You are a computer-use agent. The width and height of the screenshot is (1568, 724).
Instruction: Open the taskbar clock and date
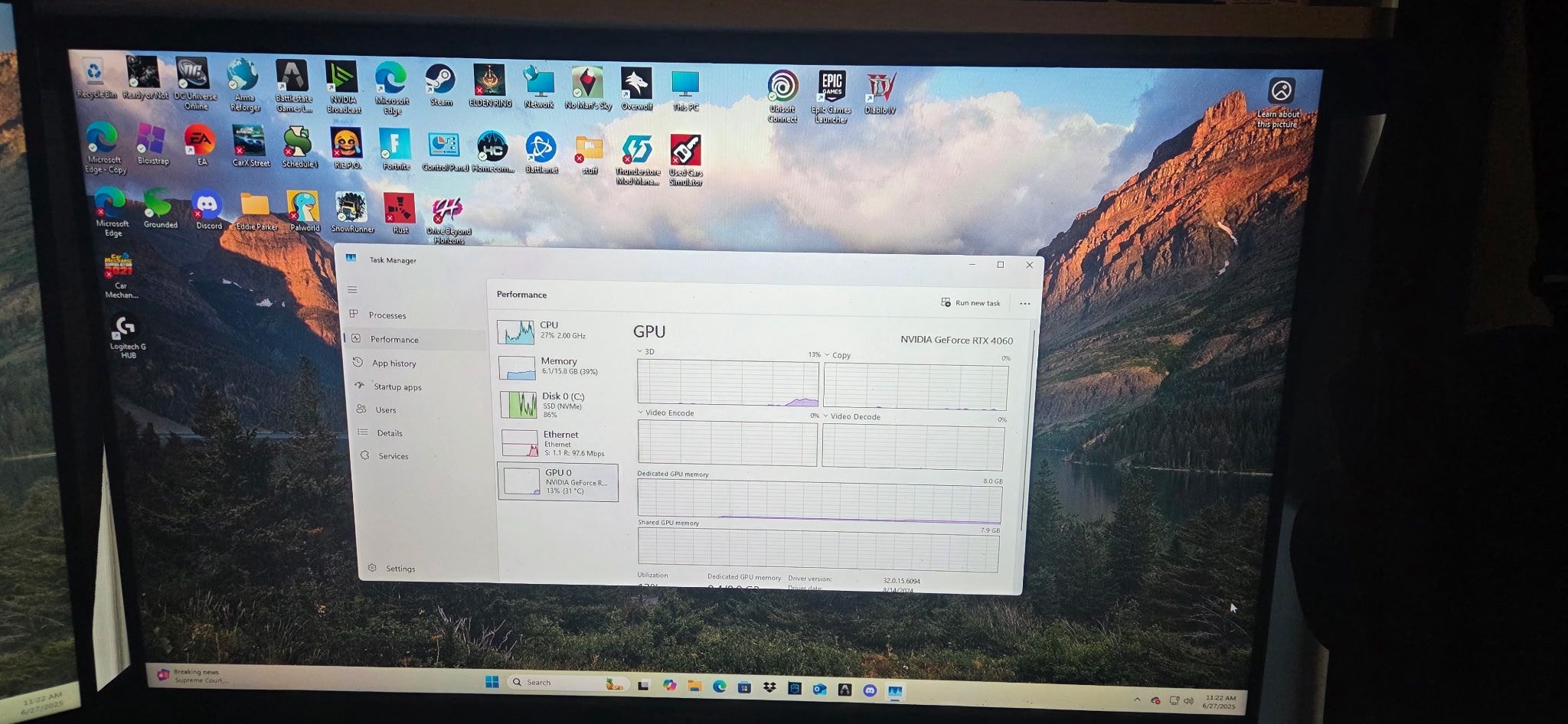click(1220, 702)
